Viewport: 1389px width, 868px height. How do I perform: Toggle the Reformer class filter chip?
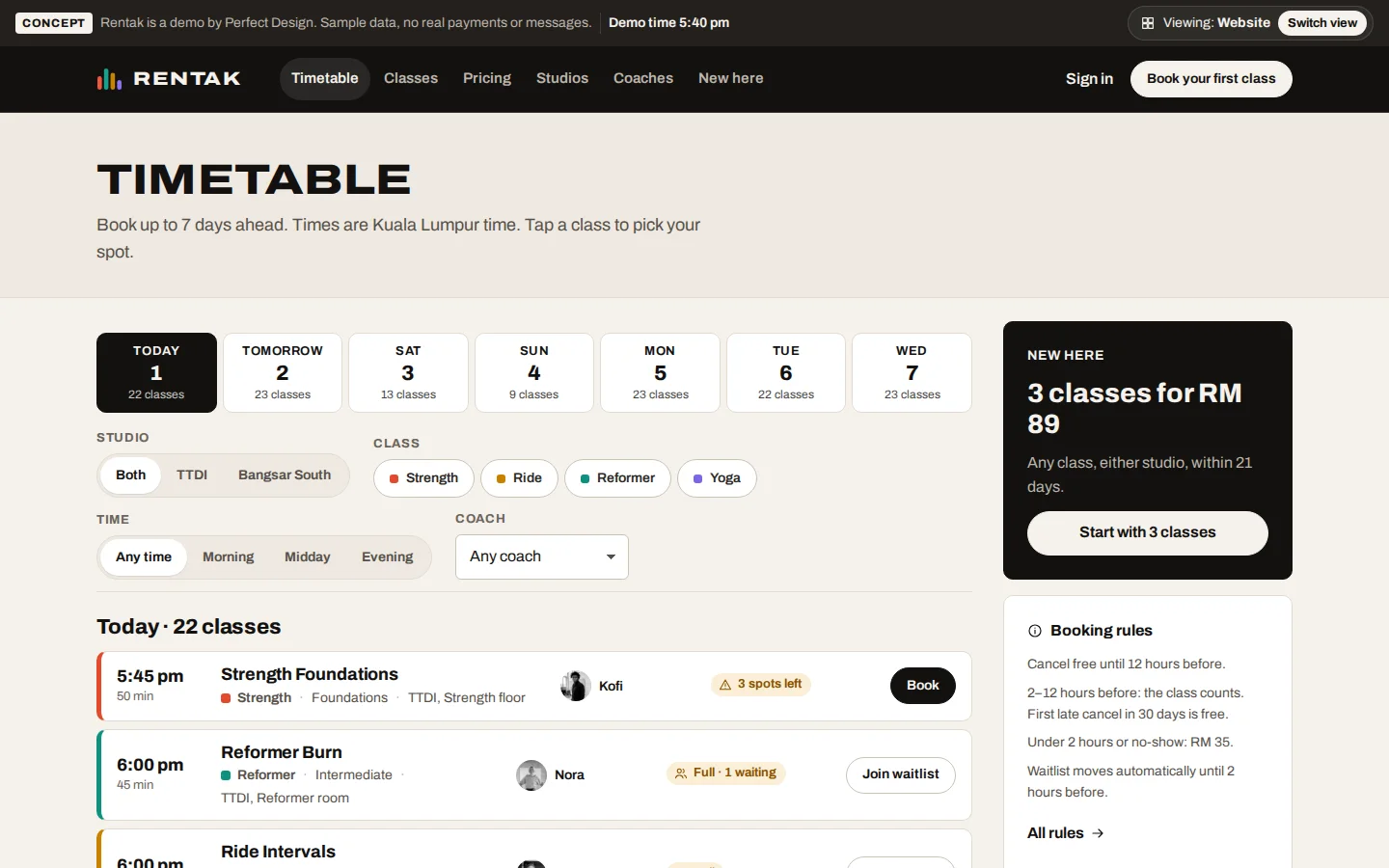(x=617, y=478)
